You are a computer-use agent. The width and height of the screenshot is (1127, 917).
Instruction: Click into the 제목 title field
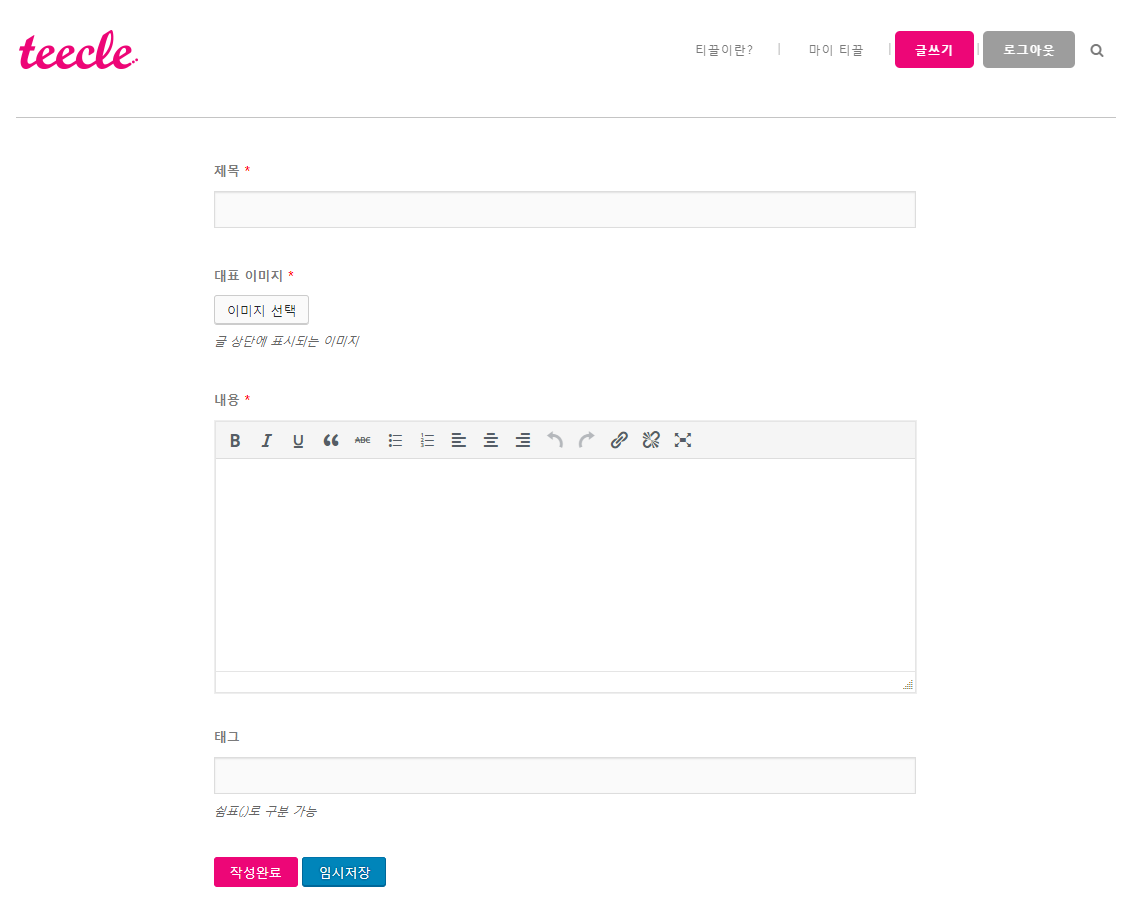coord(565,210)
